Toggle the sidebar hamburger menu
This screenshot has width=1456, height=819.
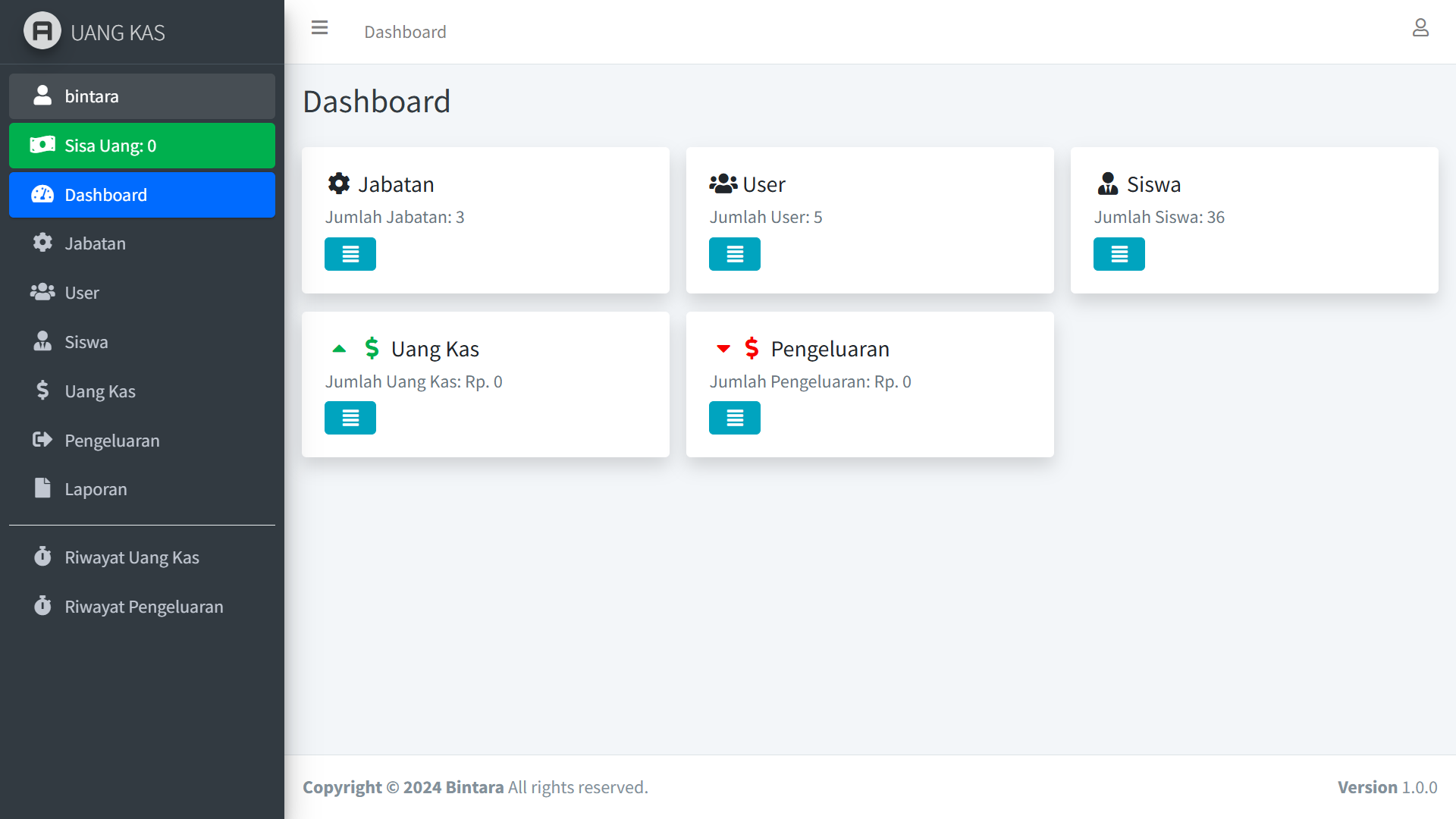[319, 29]
